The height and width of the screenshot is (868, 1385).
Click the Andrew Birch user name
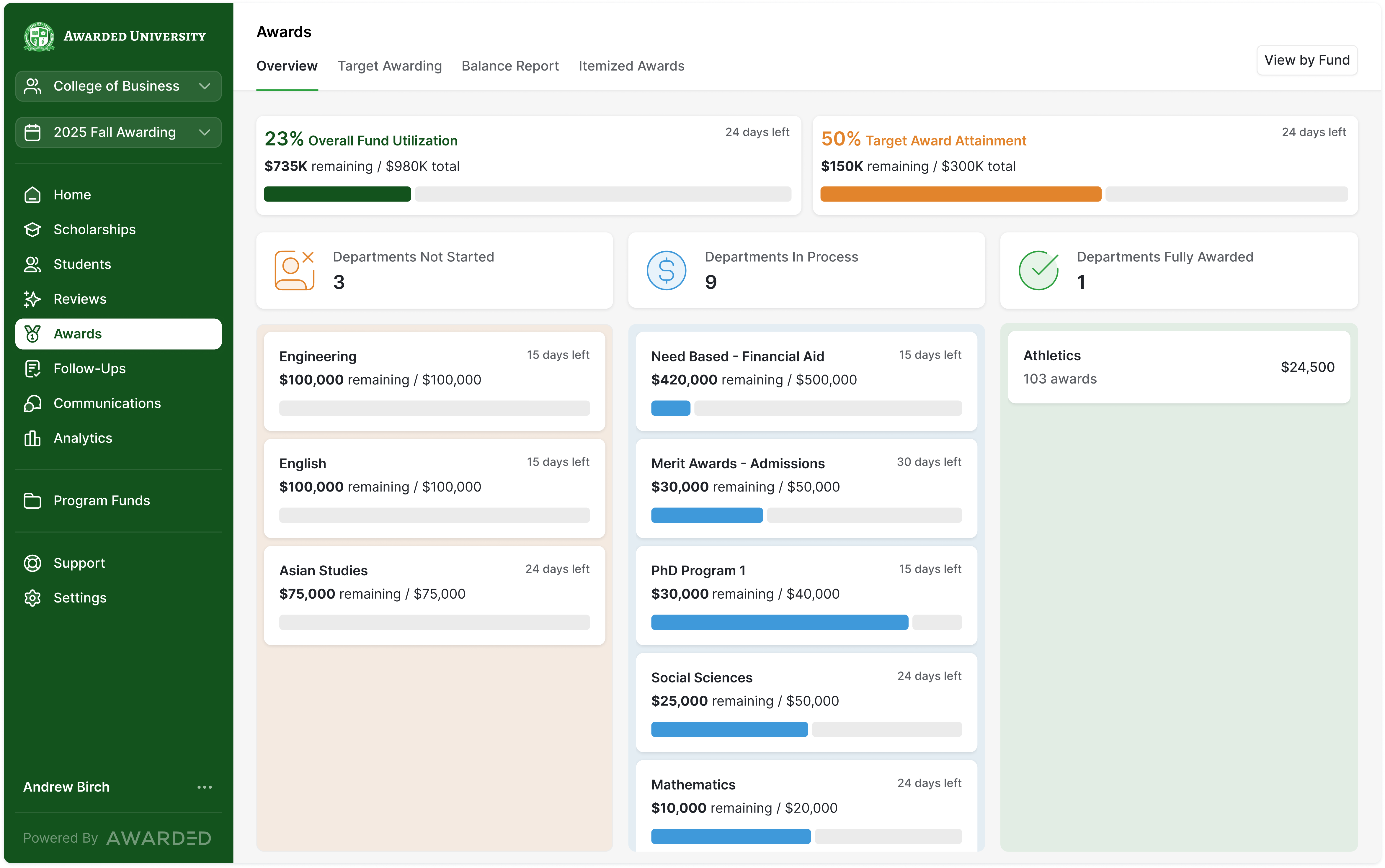click(x=67, y=787)
